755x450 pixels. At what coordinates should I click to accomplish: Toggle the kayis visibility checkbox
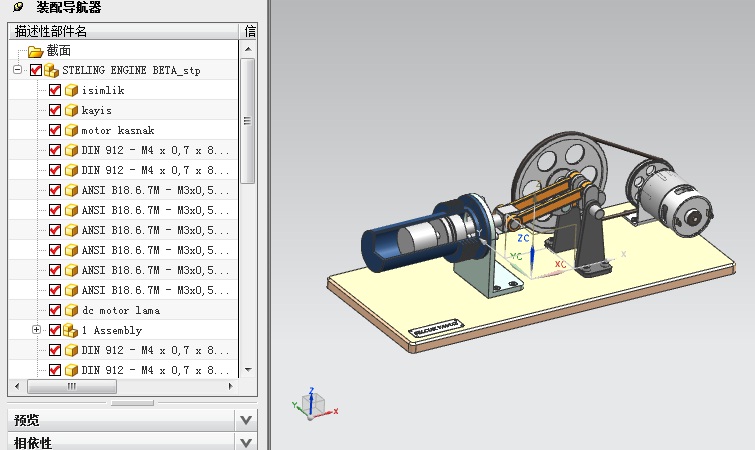(55, 110)
